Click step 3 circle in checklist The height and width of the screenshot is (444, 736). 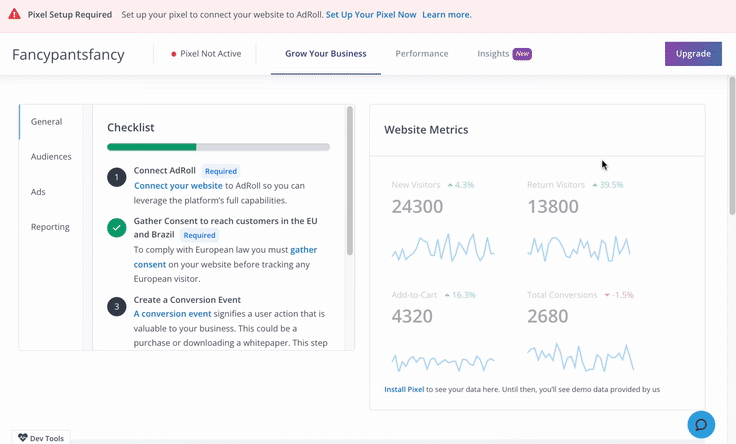click(117, 306)
